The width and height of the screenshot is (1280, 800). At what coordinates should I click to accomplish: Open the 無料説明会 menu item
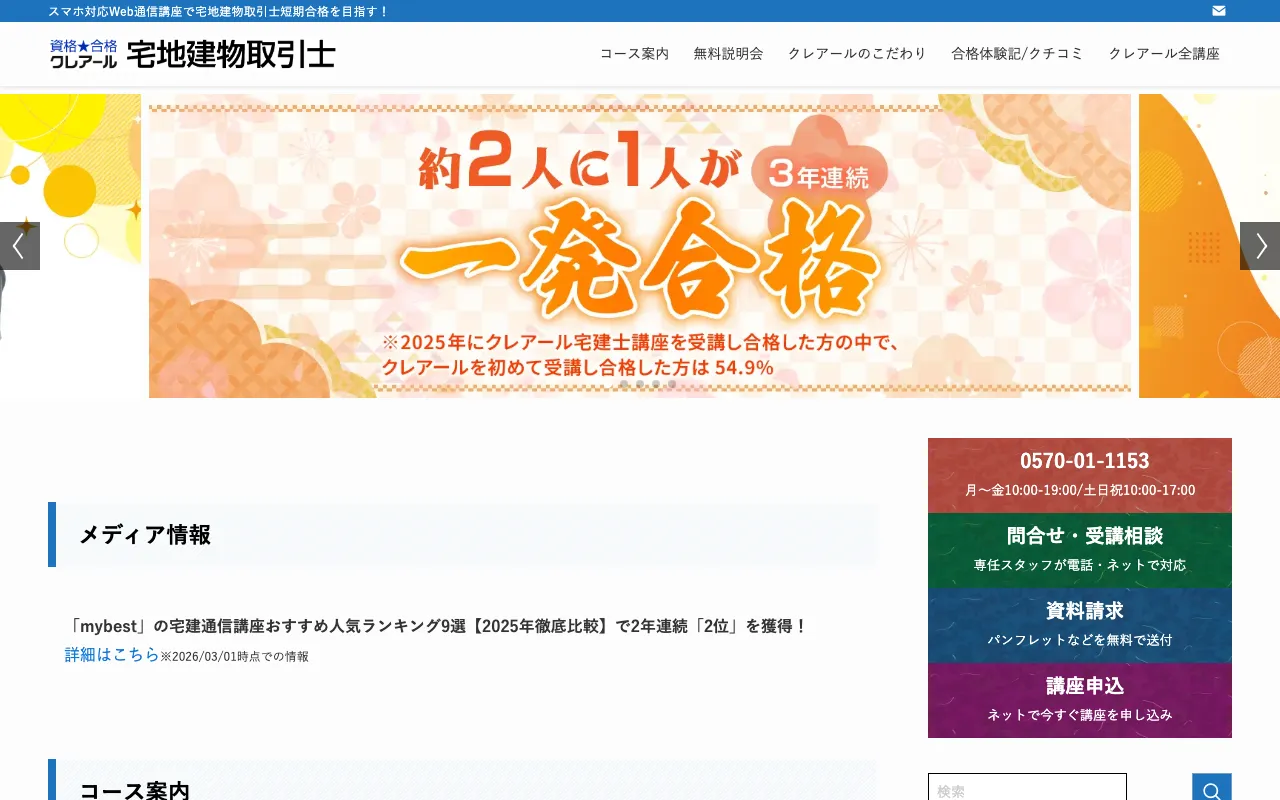tap(728, 54)
